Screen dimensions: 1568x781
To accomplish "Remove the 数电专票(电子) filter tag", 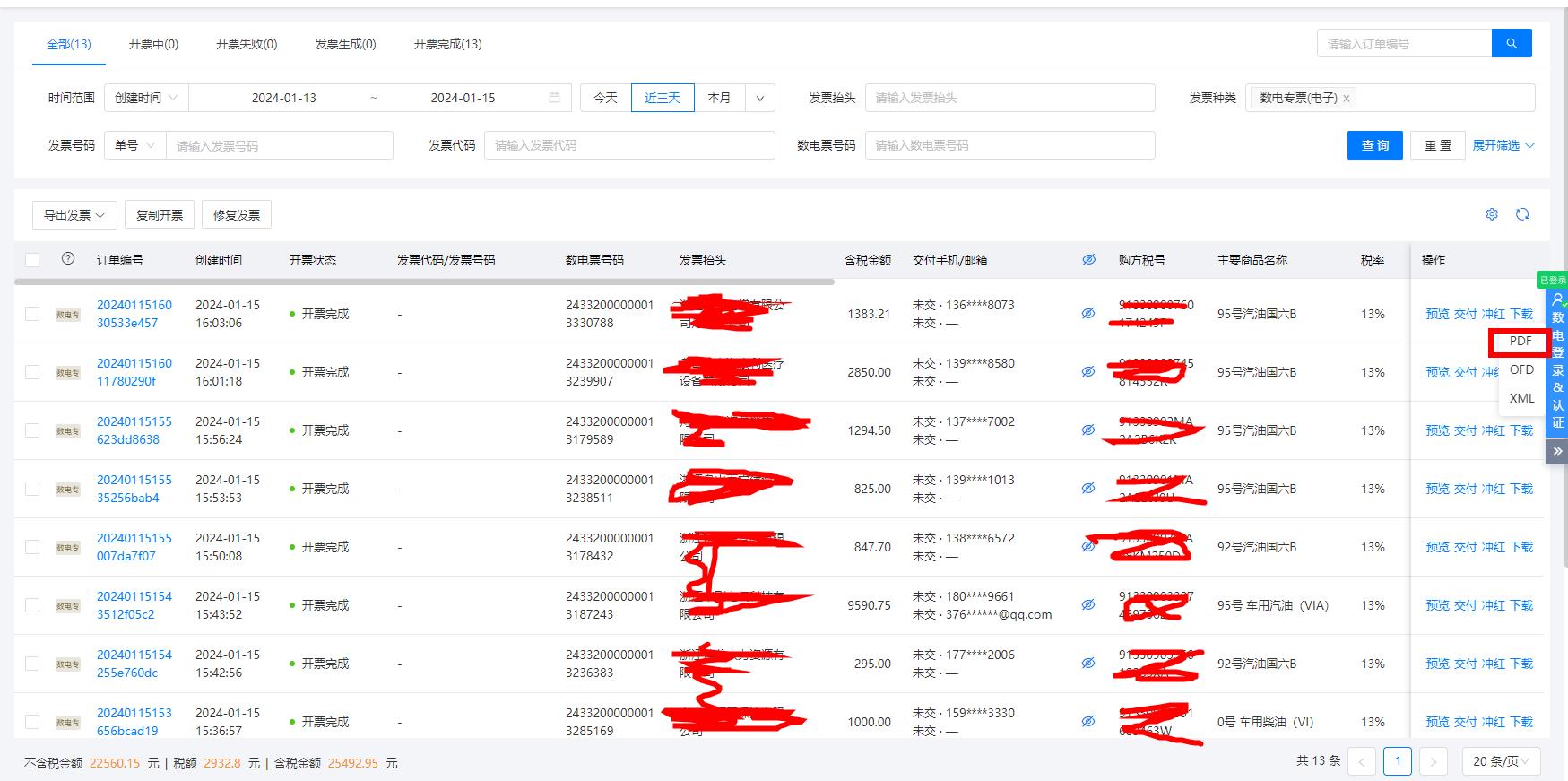I will (x=1346, y=99).
